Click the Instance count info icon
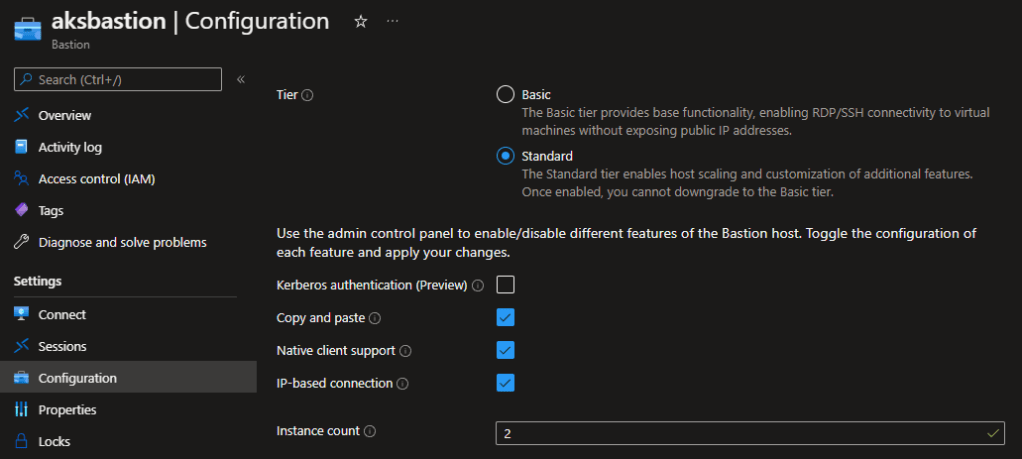The height and width of the screenshot is (459, 1022). click(370, 432)
